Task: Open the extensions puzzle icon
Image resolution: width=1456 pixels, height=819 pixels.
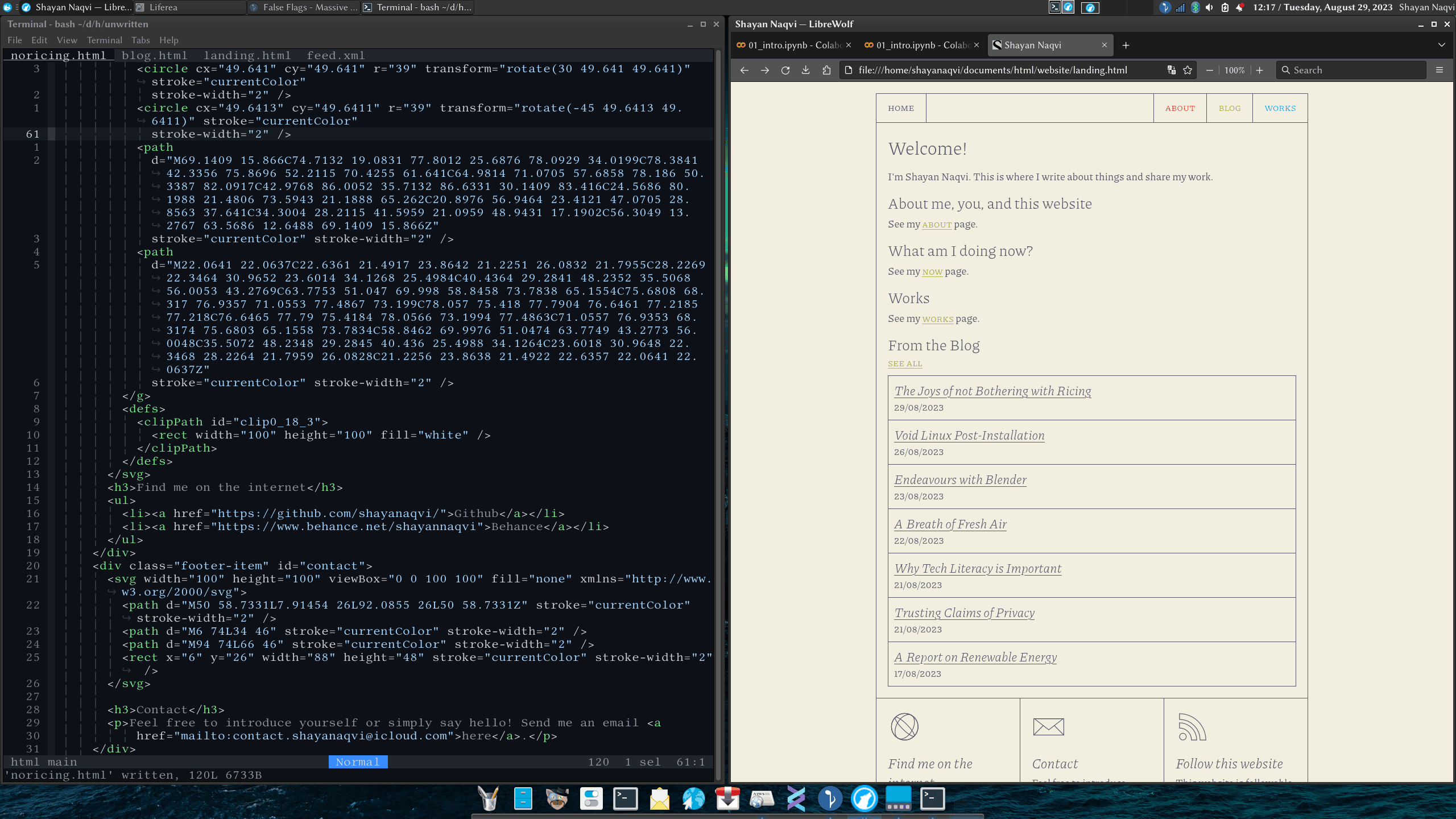Action: coord(826,70)
